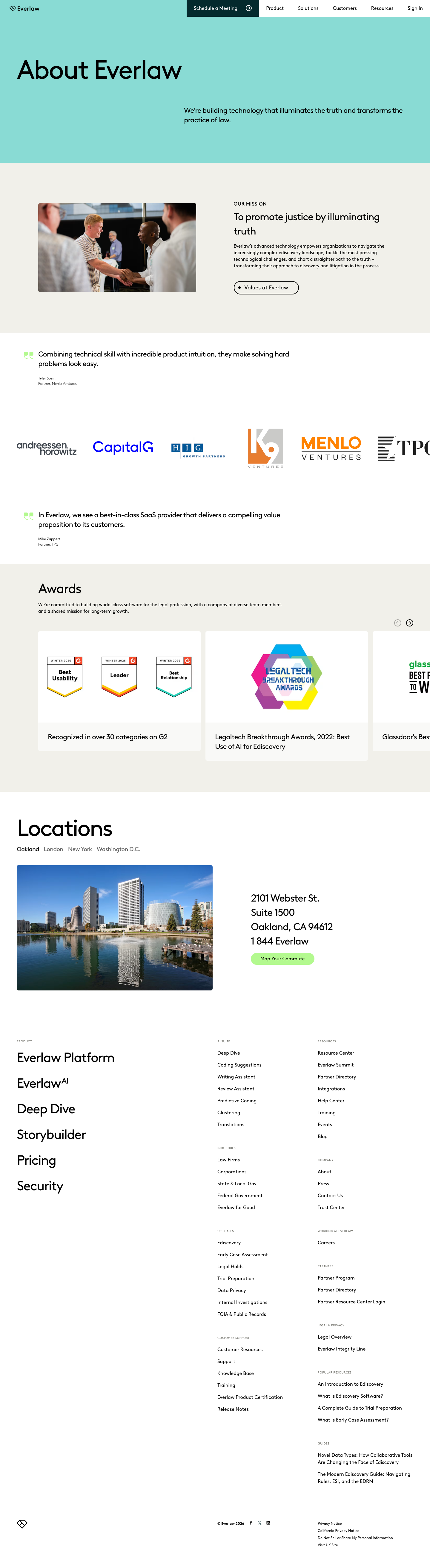Screen dimensions: 430x1568
Task: Open Coding Suggestions link
Action: (239, 1065)
